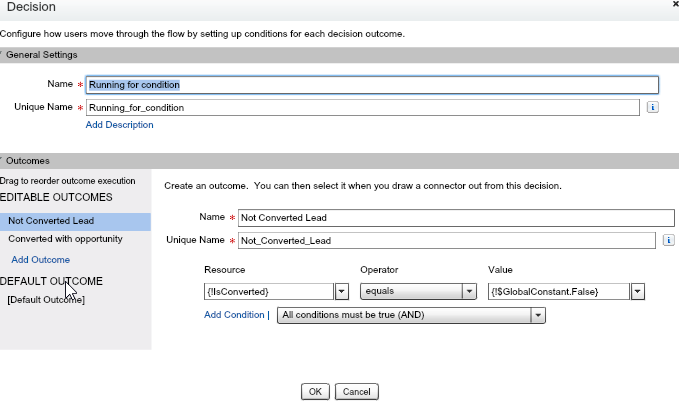679x403 pixels.
Task: Open the Value dropdown arrow
Action: point(638,291)
